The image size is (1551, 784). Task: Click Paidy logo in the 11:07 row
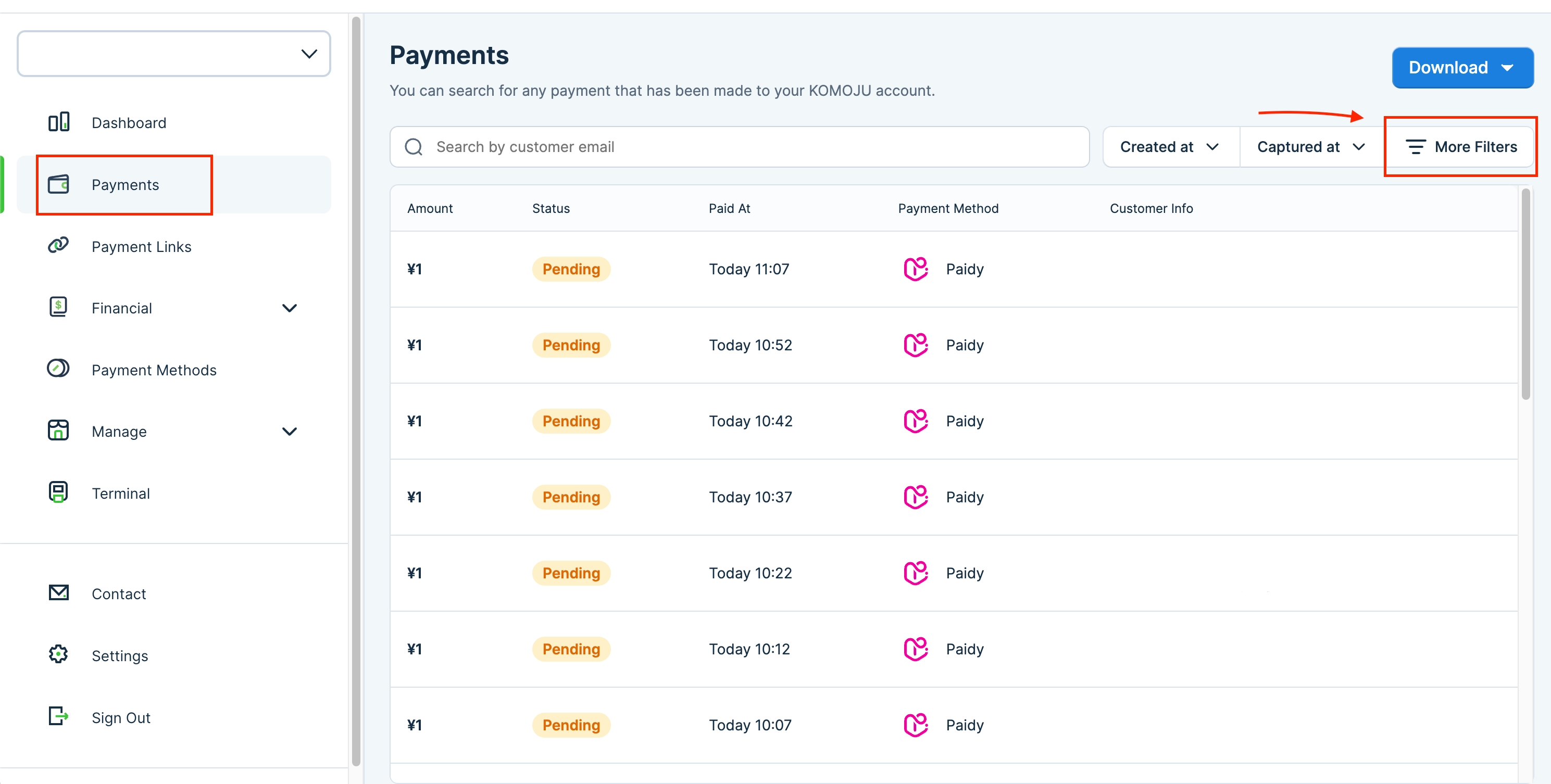coord(916,269)
